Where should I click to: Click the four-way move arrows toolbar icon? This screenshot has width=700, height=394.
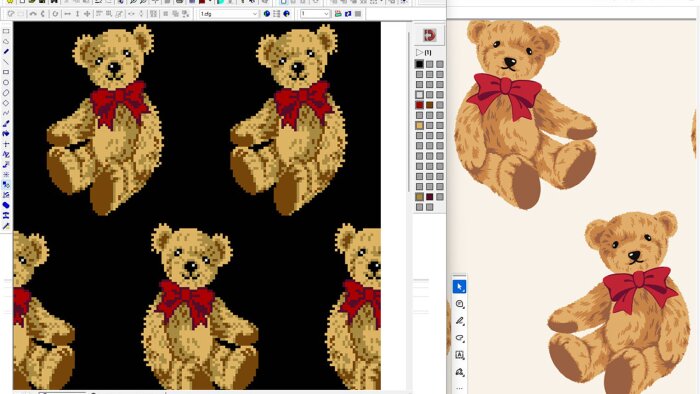(87, 14)
